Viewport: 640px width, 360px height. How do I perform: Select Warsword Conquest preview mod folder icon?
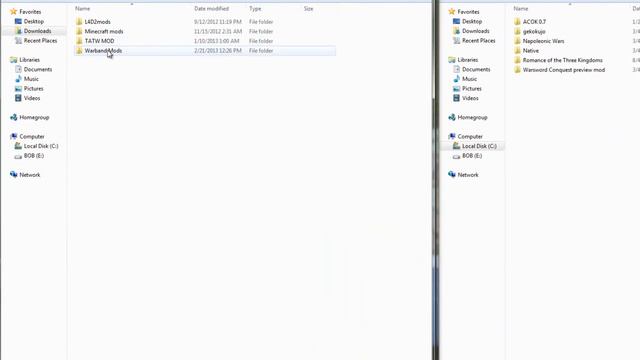pyautogui.click(x=518, y=70)
